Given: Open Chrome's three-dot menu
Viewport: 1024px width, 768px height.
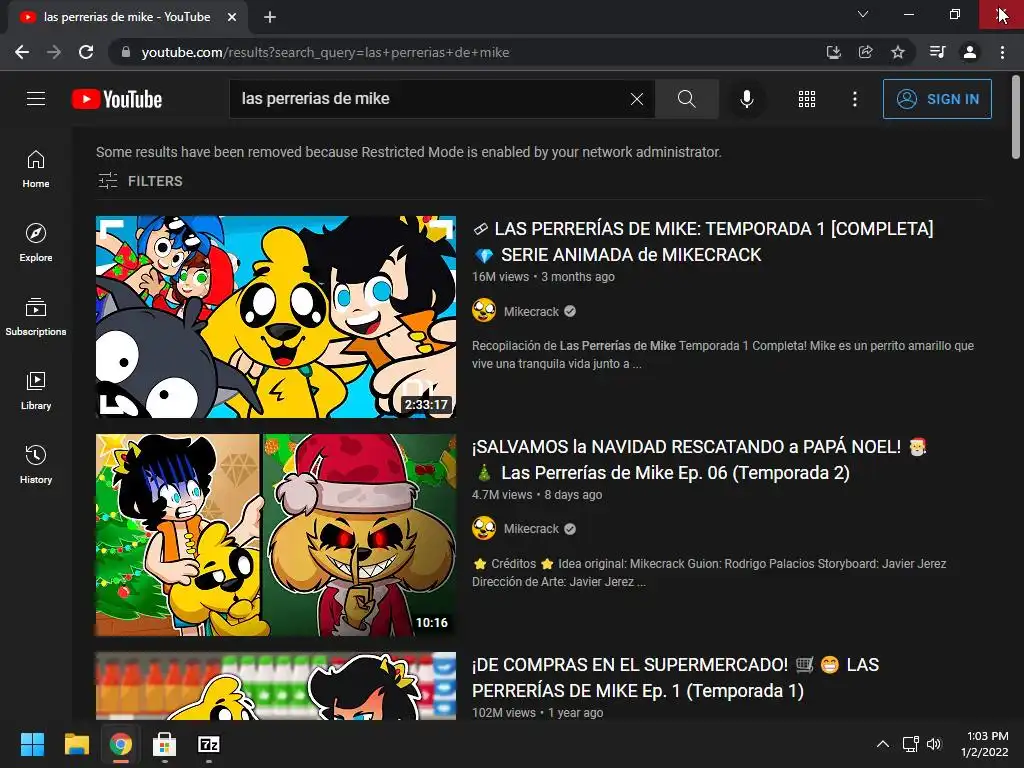Looking at the screenshot, I should pyautogui.click(x=1002, y=52).
